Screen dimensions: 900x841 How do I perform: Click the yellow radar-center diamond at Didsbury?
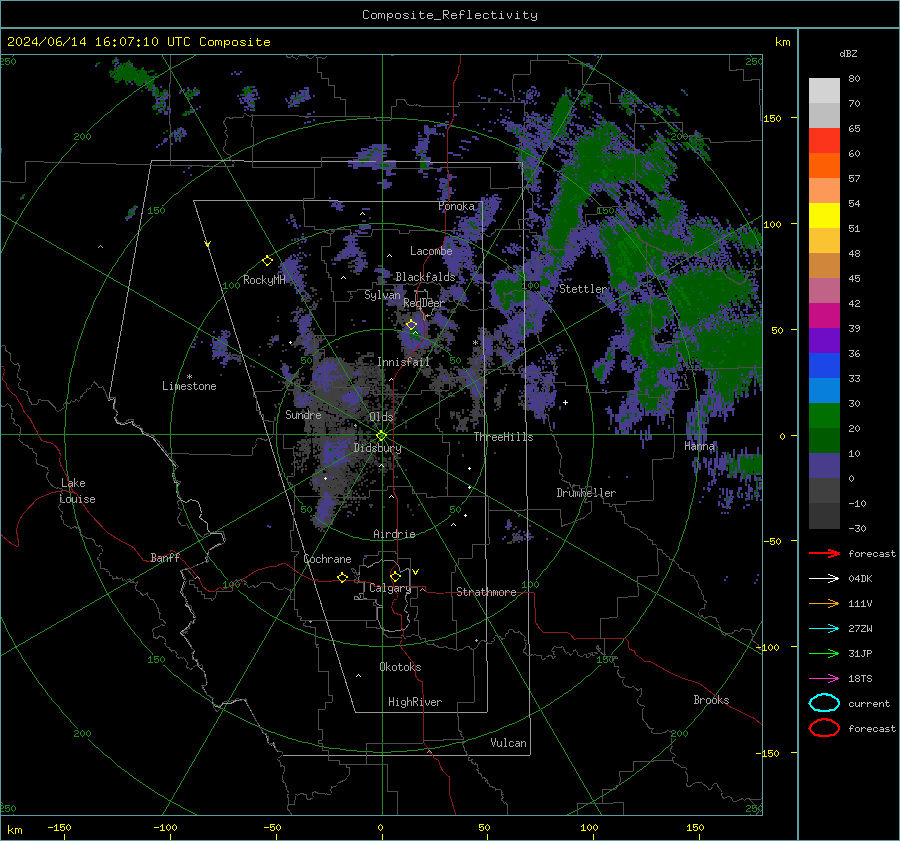click(381, 435)
